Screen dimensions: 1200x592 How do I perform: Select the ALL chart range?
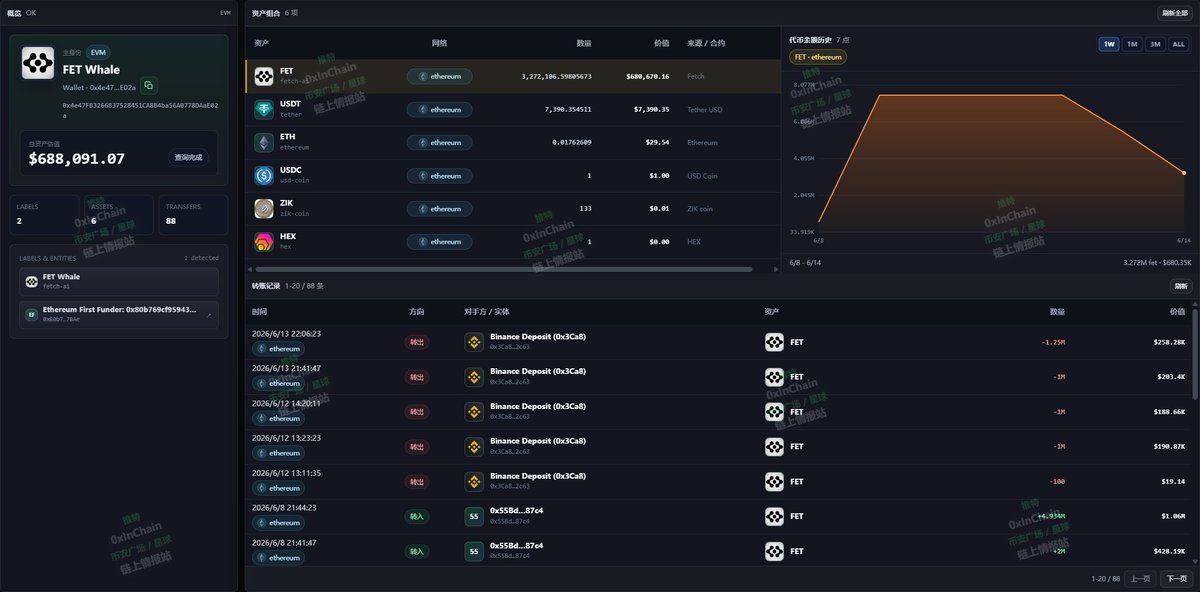(1178, 44)
